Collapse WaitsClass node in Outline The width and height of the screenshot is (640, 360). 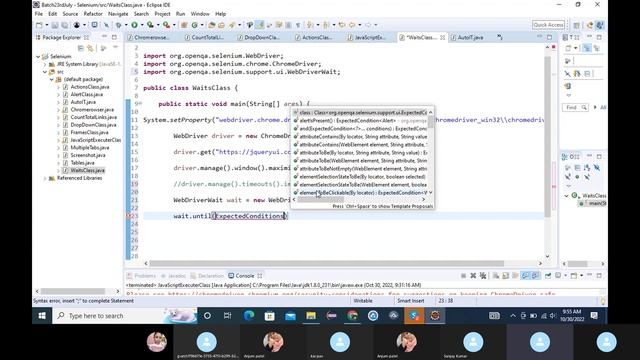click(x=567, y=196)
